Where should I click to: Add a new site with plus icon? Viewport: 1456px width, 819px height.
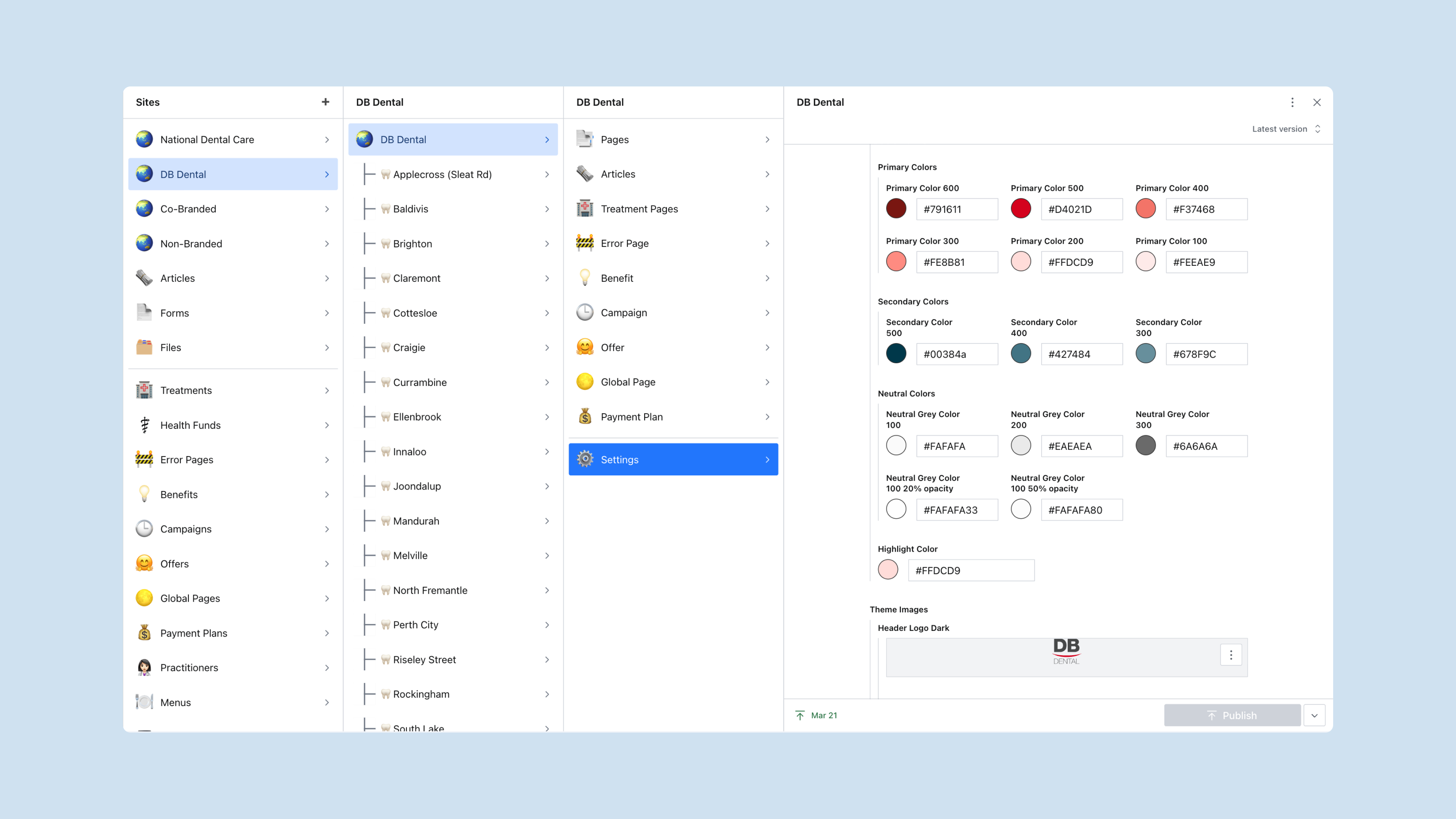(325, 102)
